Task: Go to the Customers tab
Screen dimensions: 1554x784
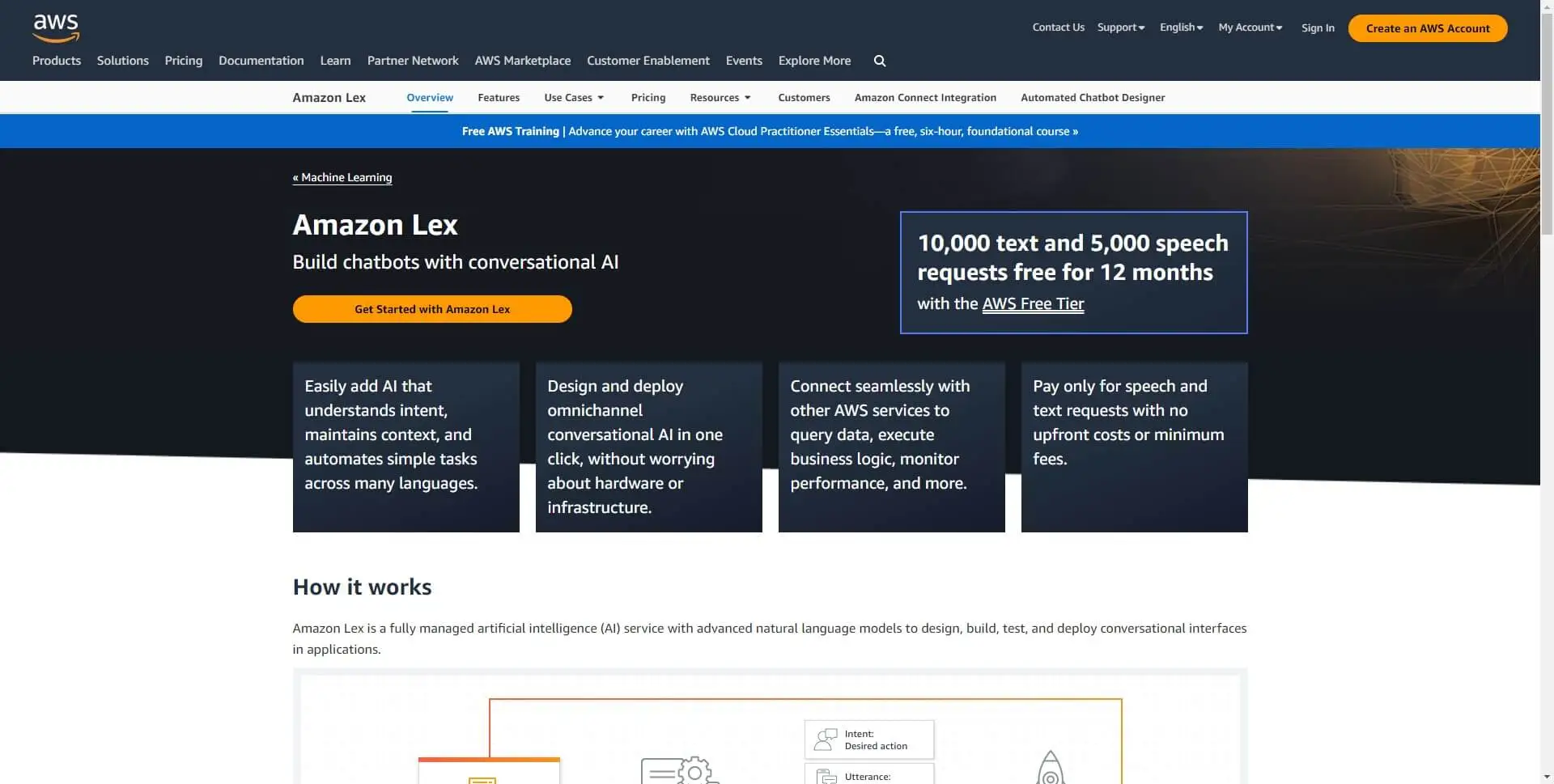Action: 804,97
